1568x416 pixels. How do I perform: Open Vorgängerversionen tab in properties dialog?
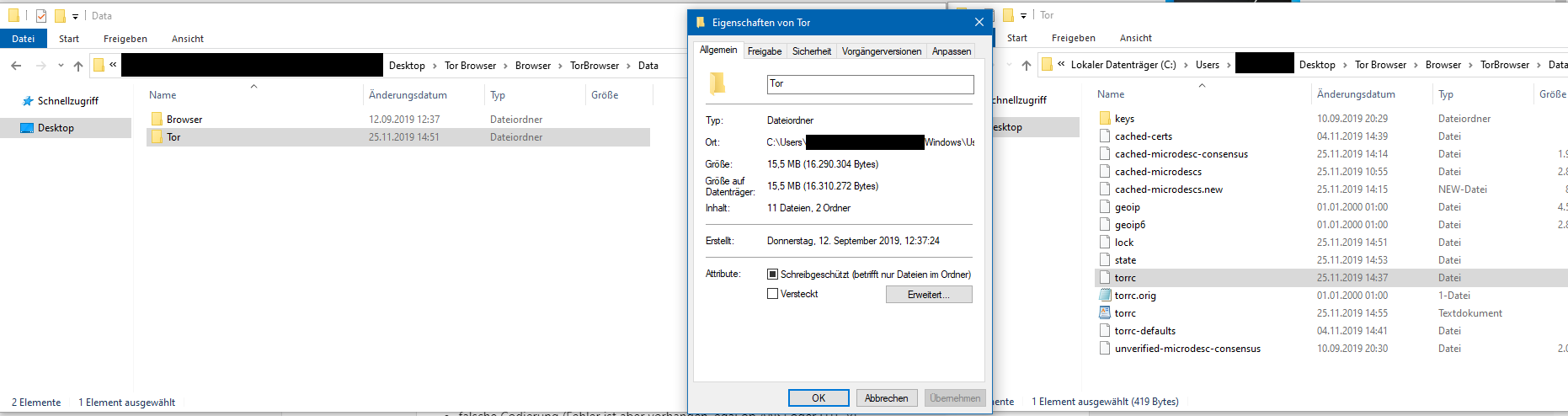click(882, 51)
